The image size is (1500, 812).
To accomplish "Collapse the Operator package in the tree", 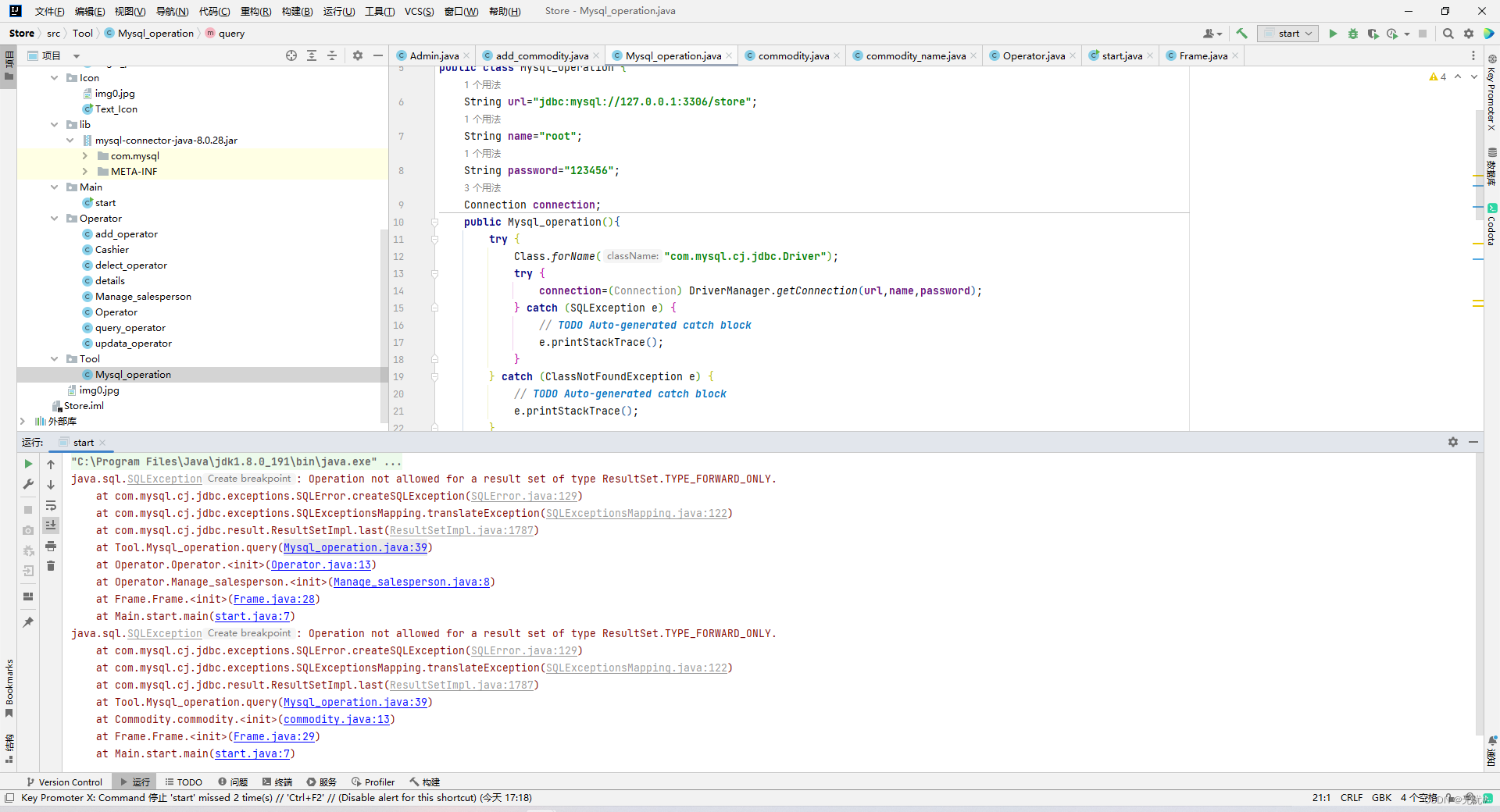I will pos(54,219).
